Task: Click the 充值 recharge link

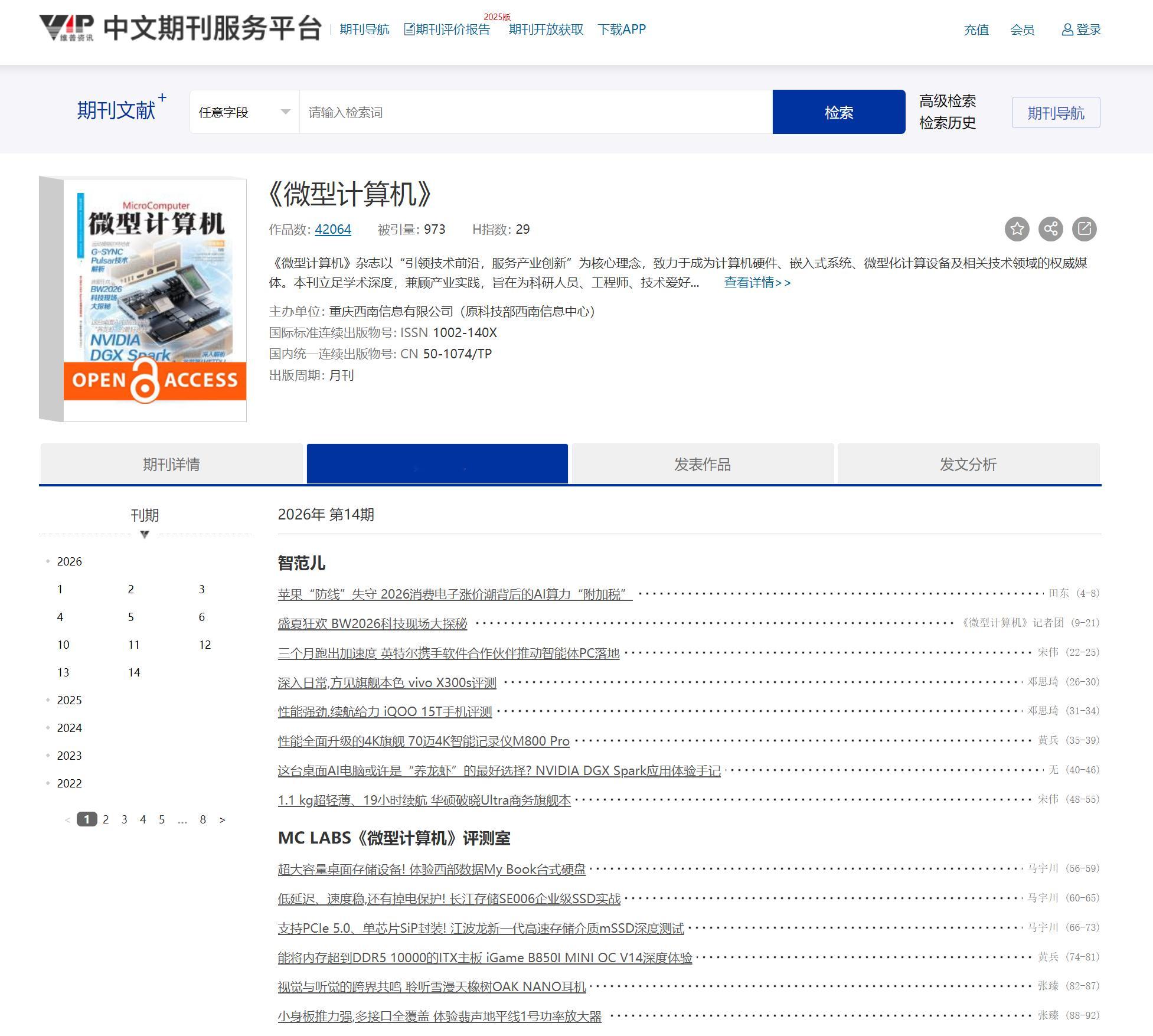Action: (x=976, y=30)
